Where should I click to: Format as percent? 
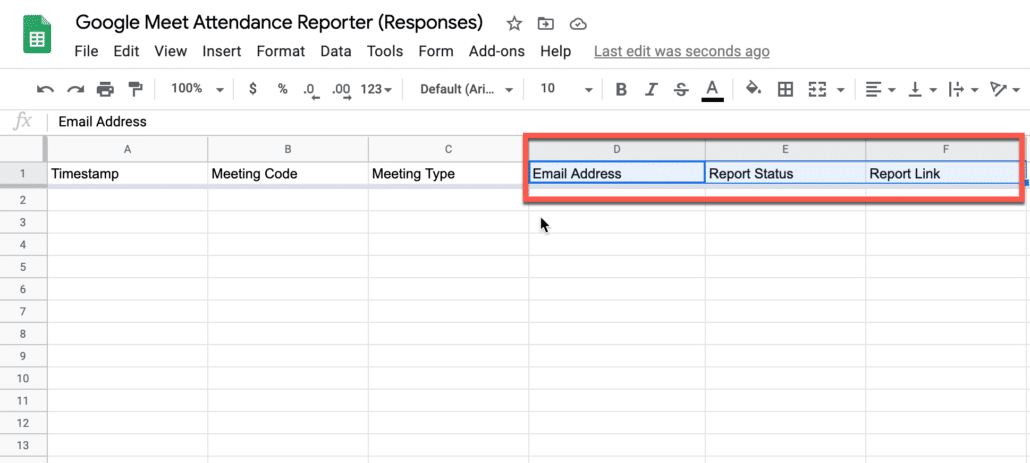coord(282,89)
